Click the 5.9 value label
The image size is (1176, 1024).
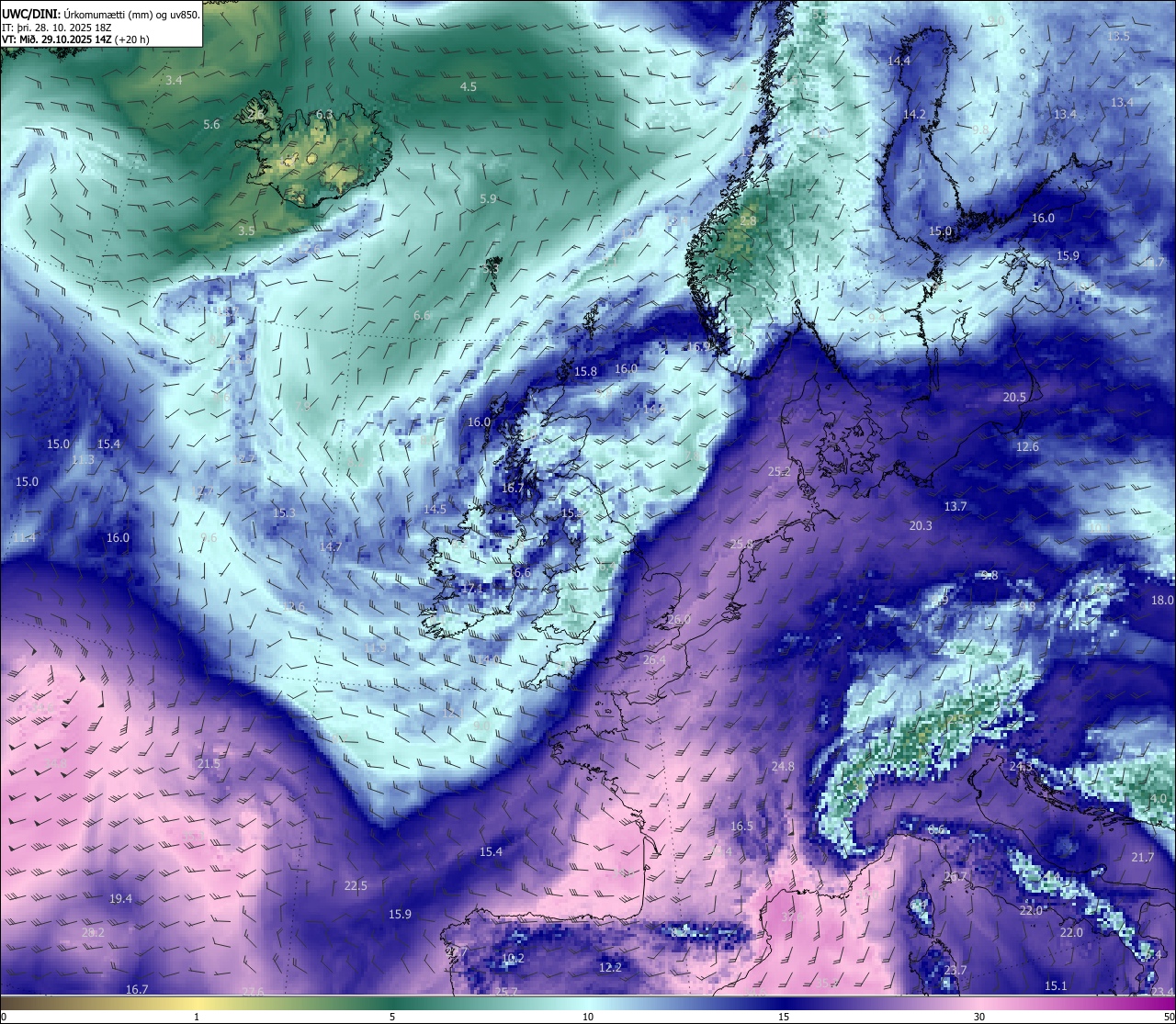488,198
